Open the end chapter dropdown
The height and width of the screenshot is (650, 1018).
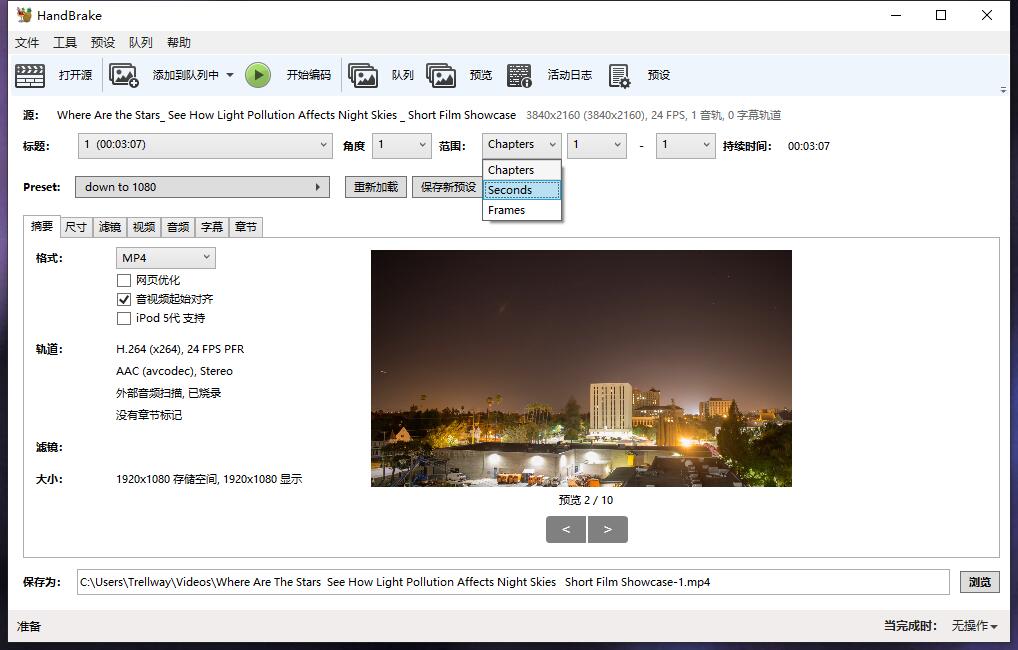pyautogui.click(x=686, y=145)
